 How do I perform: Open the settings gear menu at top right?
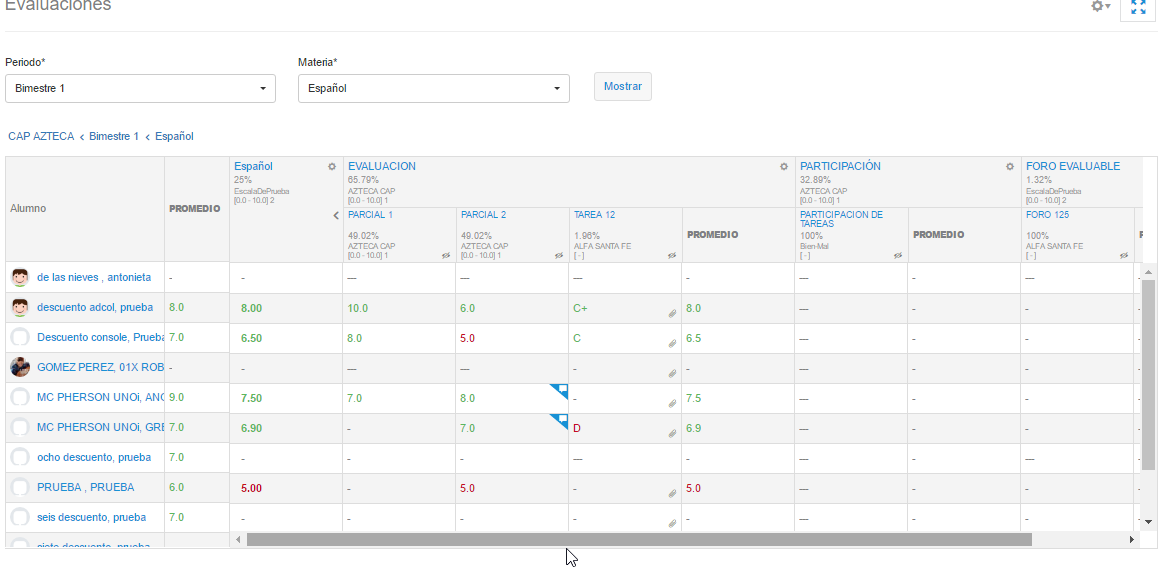[x=1100, y=7]
